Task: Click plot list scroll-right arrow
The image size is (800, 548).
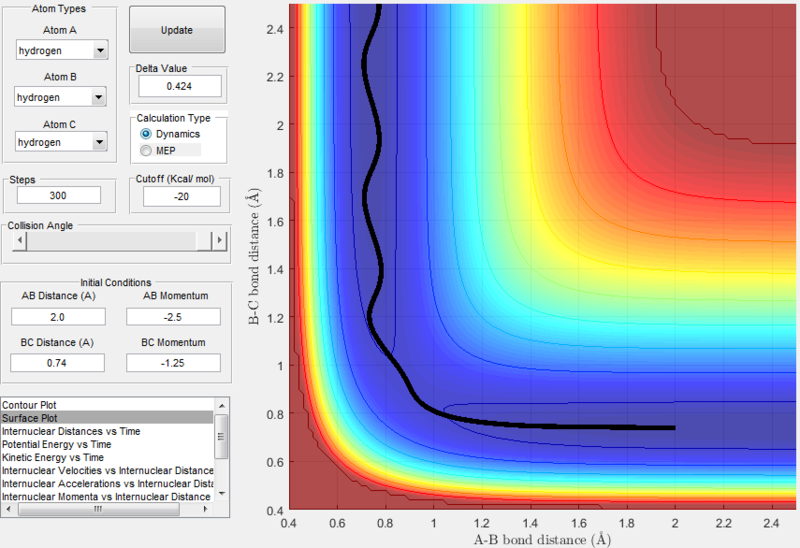Action: pyautogui.click(x=206, y=509)
